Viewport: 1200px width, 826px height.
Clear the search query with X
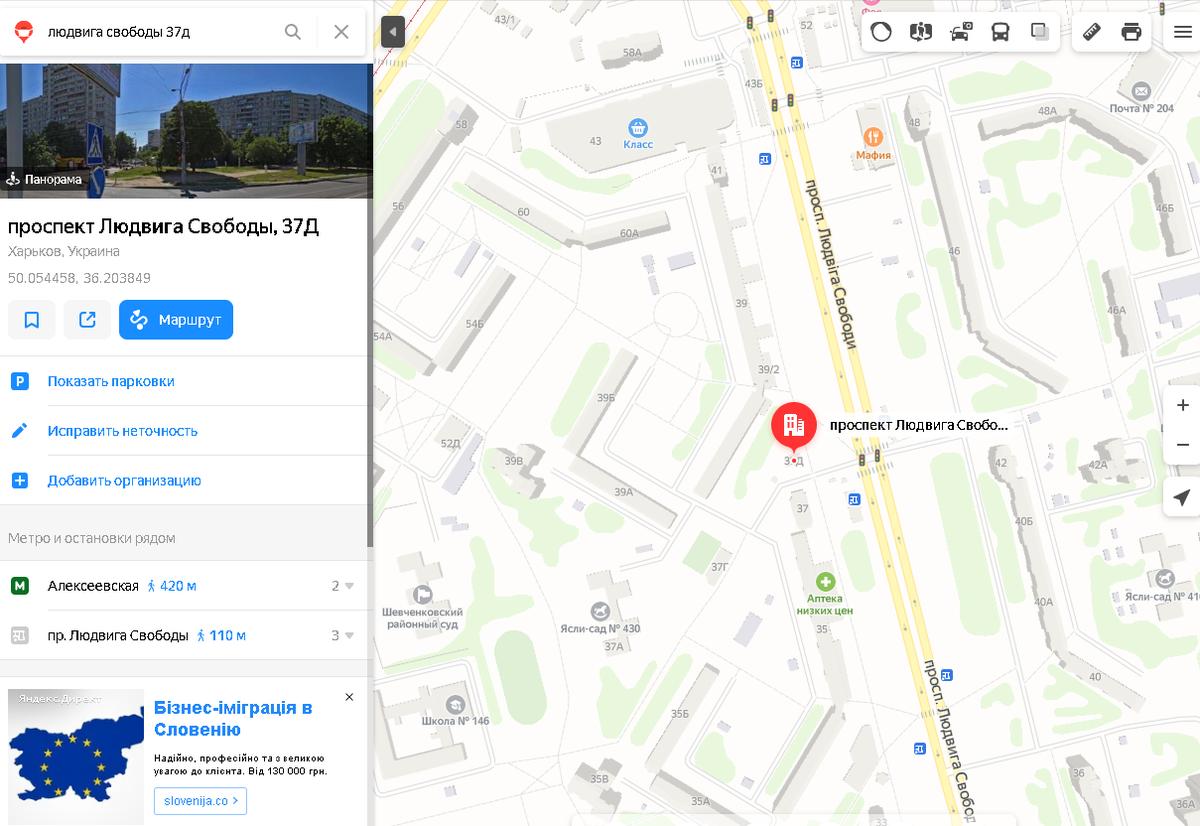[341, 32]
